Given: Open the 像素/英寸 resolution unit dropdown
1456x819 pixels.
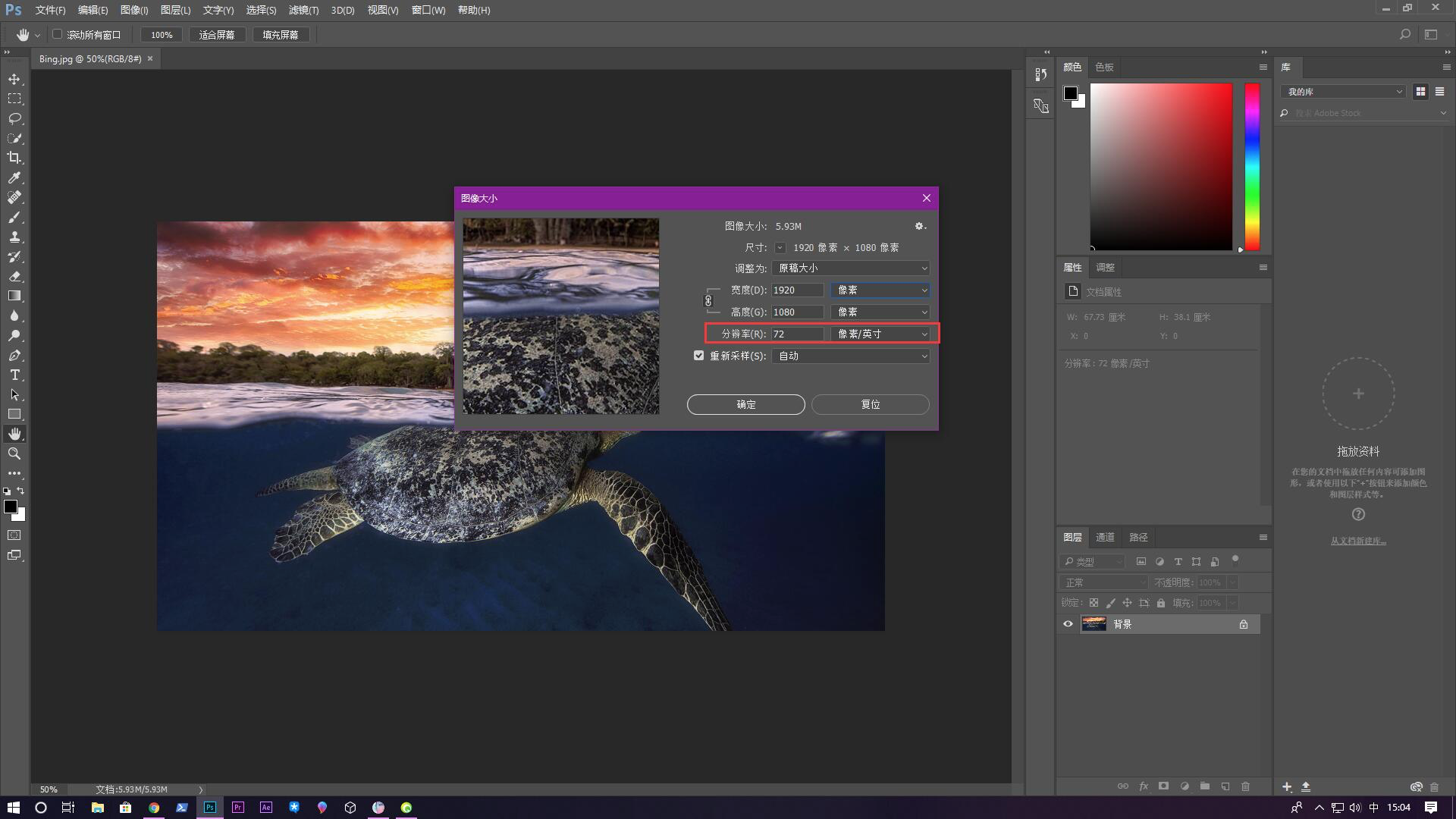Looking at the screenshot, I should click(x=881, y=334).
